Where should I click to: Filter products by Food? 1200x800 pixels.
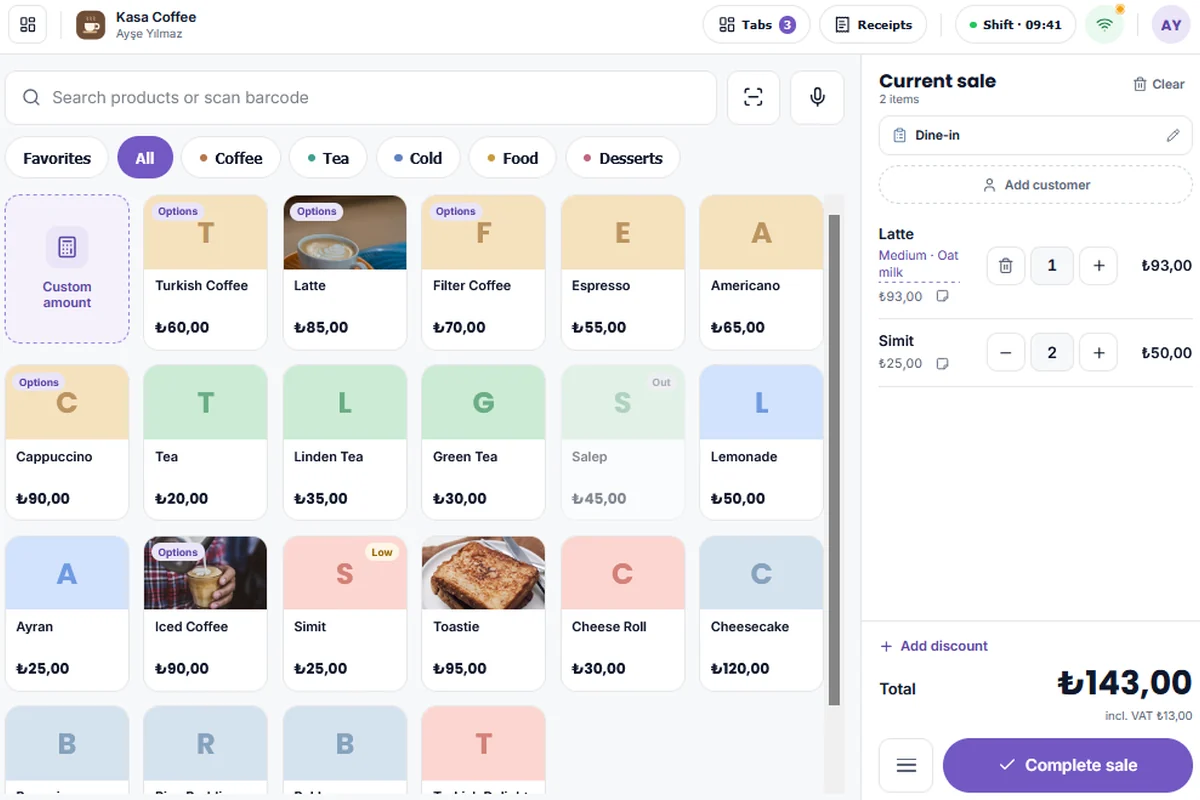pos(512,158)
